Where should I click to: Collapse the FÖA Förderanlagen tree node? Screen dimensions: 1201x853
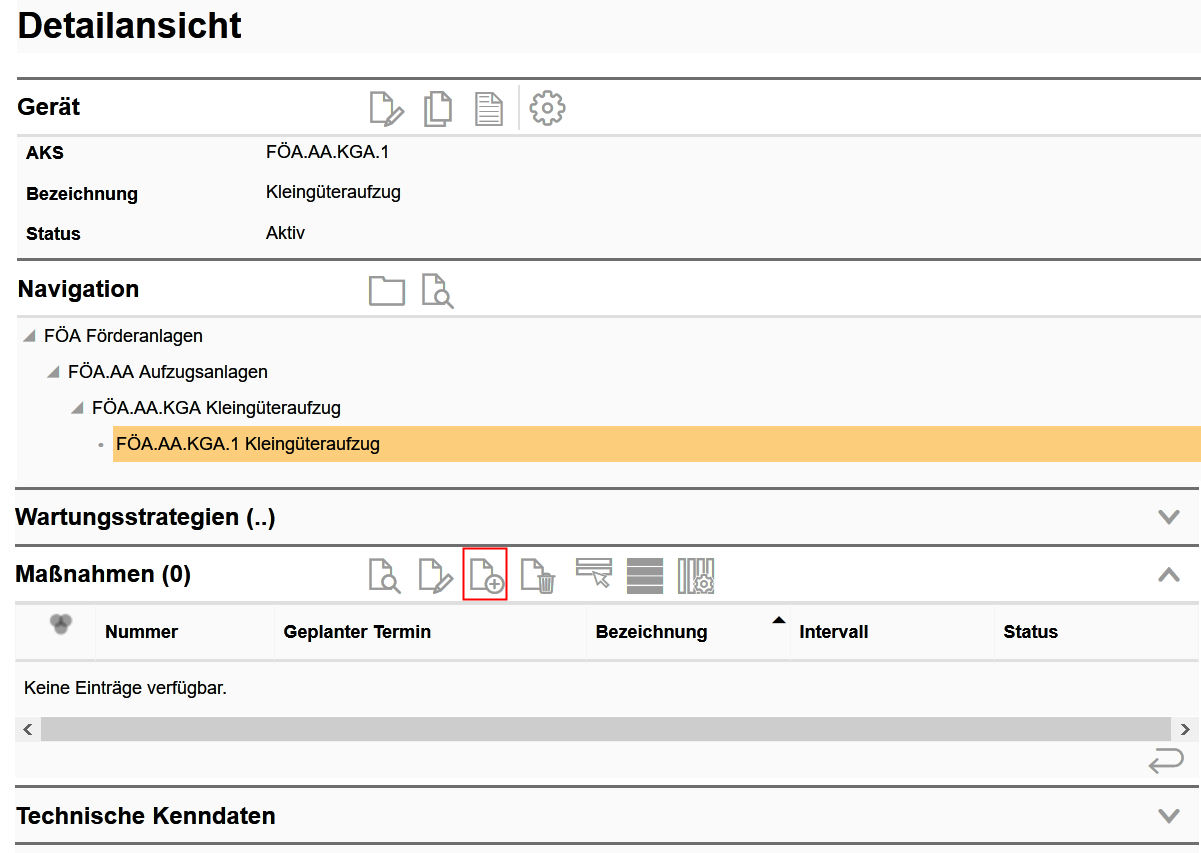tap(30, 337)
